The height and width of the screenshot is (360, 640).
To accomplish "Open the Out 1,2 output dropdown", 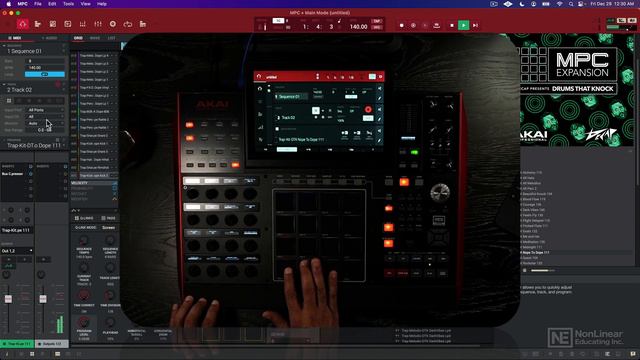I will click(17, 251).
